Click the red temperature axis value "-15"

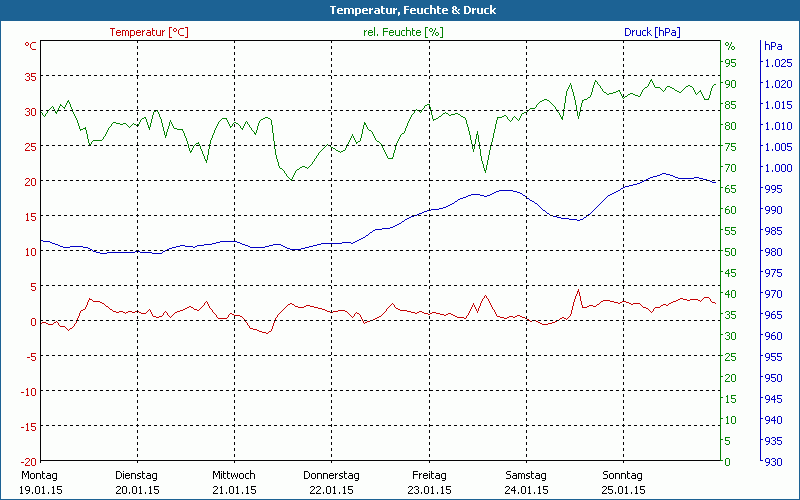[29, 427]
